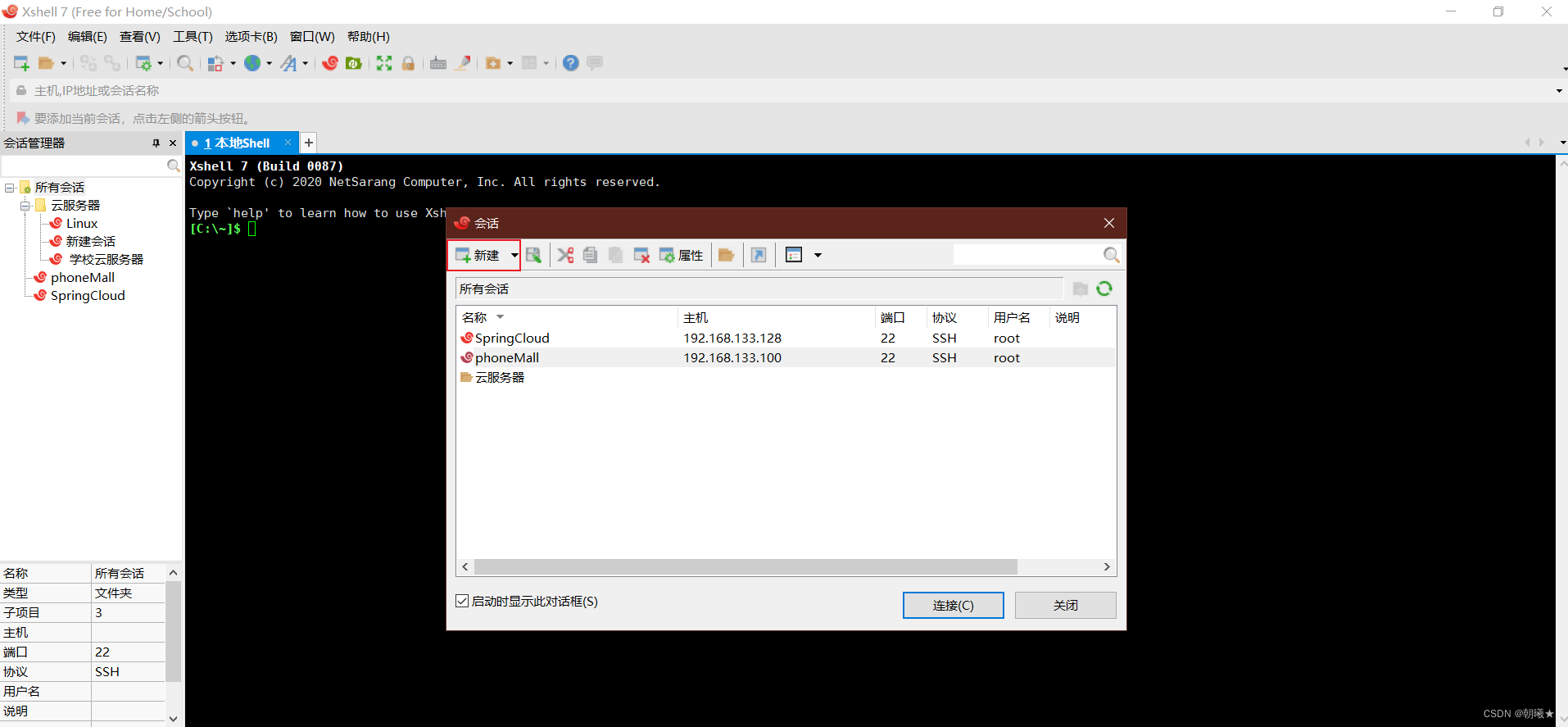
Task: Collapse the 云服务器 tree folder
Action: 25,206
